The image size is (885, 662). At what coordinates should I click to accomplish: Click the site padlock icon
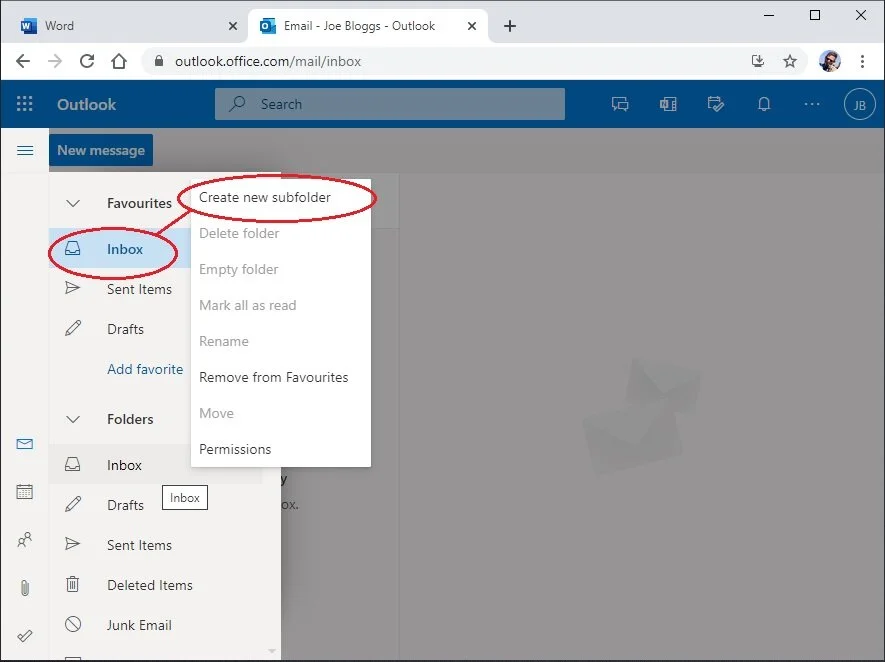click(x=159, y=60)
